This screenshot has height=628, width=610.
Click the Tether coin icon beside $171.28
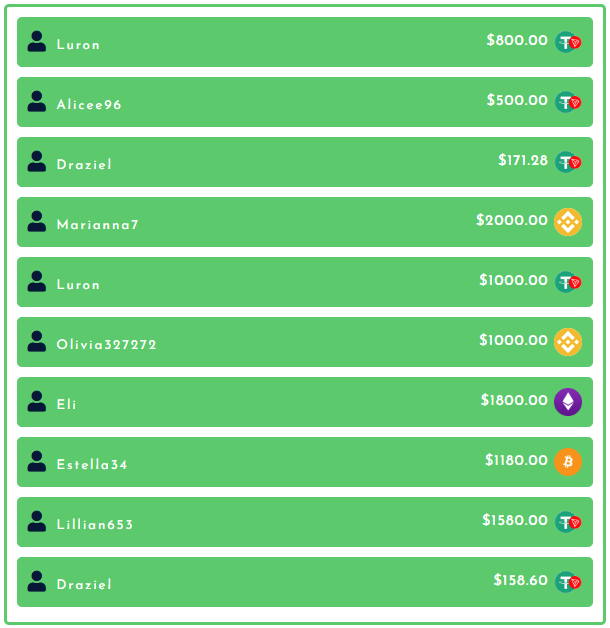click(568, 162)
